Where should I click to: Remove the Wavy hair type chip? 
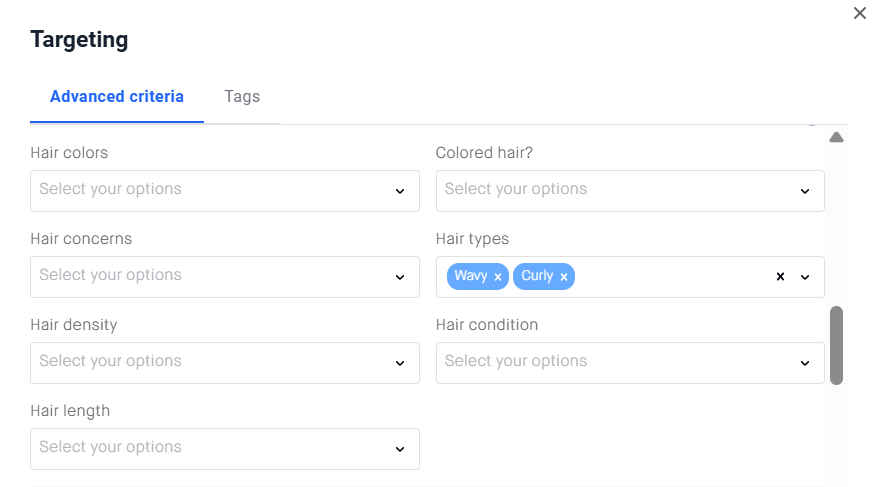click(x=498, y=277)
